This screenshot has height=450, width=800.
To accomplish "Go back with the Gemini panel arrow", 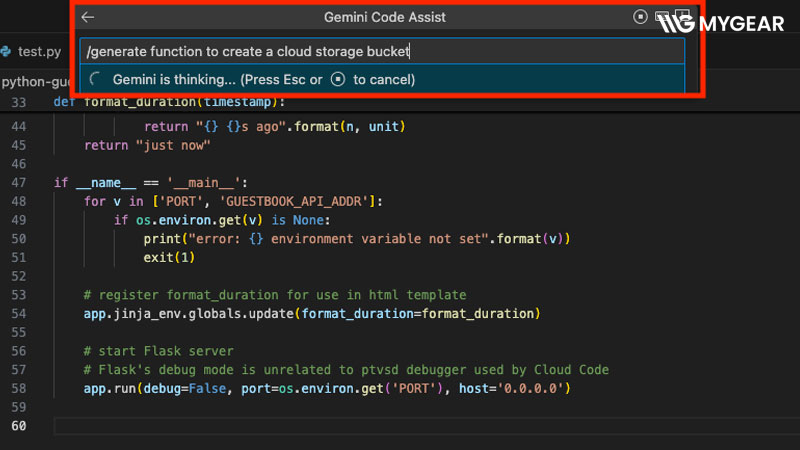I will pos(88,17).
